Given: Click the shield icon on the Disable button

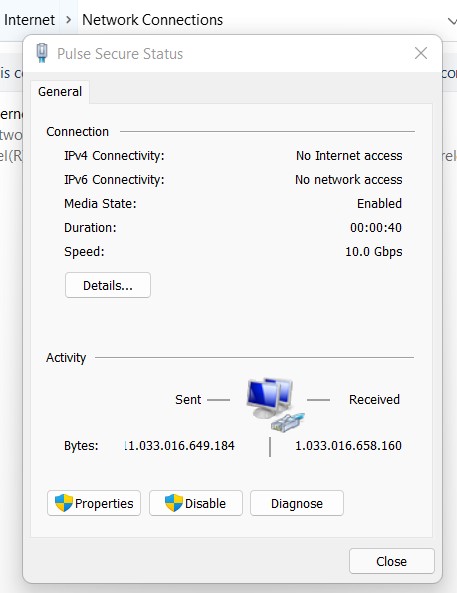Looking at the screenshot, I should click(x=174, y=503).
